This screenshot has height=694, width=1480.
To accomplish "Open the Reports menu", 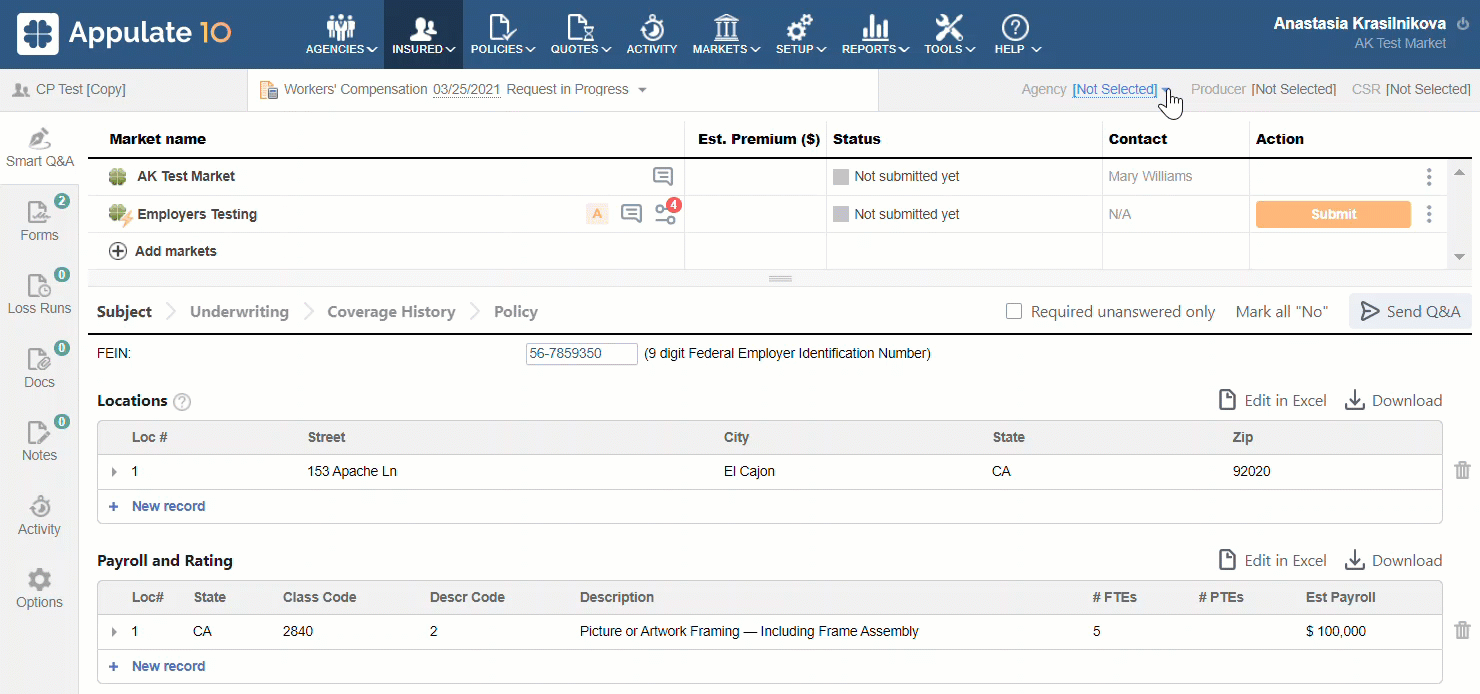I will click(x=875, y=34).
